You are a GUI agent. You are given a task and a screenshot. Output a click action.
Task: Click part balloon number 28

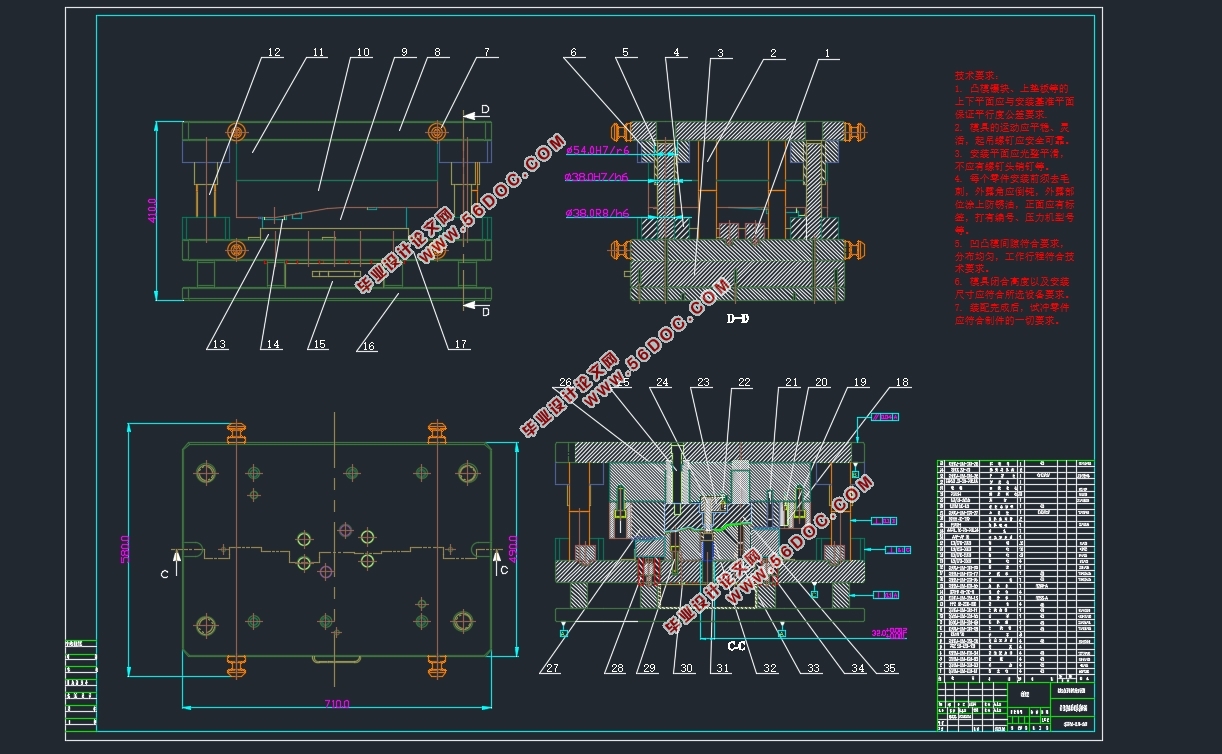[x=617, y=668]
